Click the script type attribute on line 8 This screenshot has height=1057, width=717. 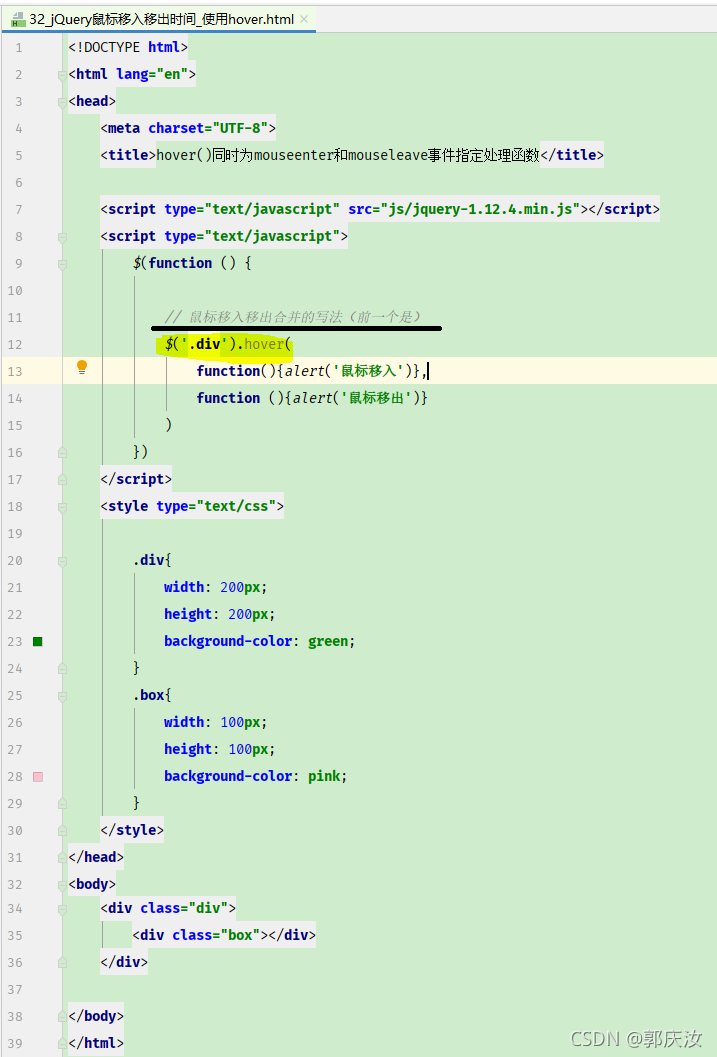[252, 236]
